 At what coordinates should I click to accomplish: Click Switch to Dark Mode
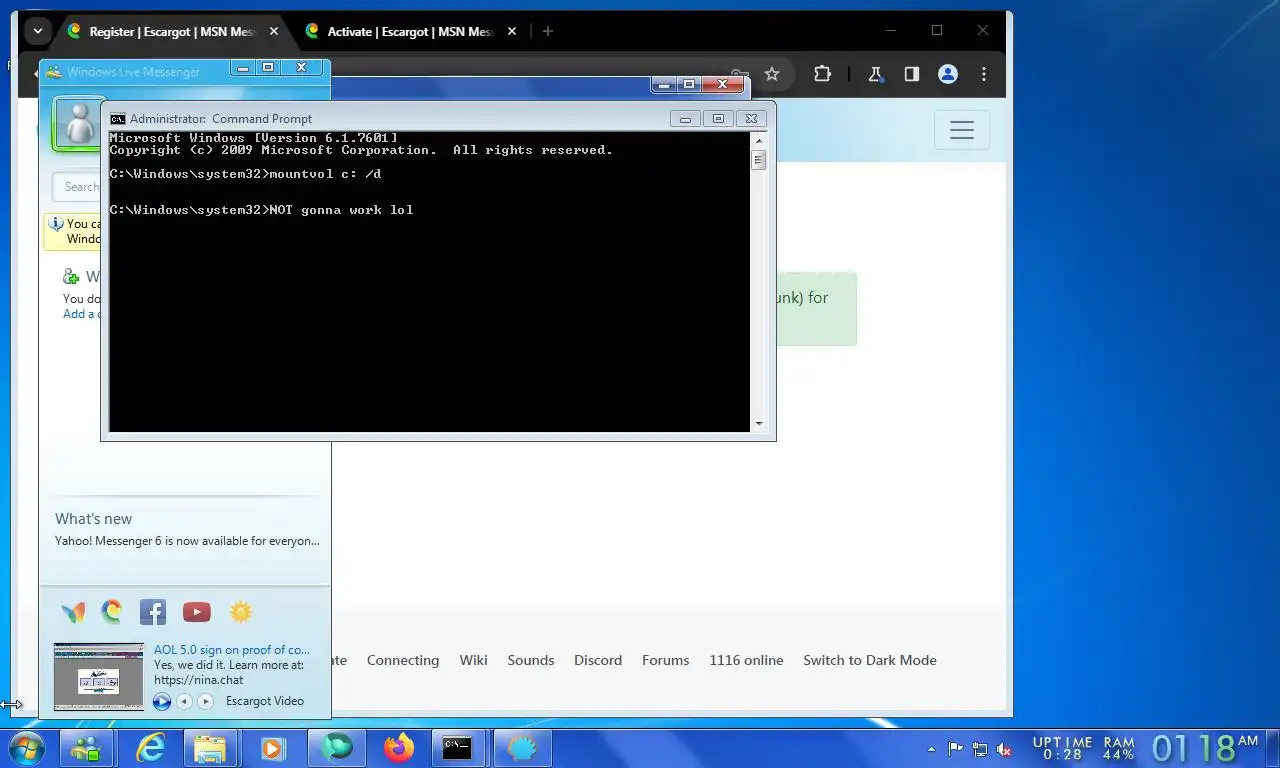click(870, 660)
